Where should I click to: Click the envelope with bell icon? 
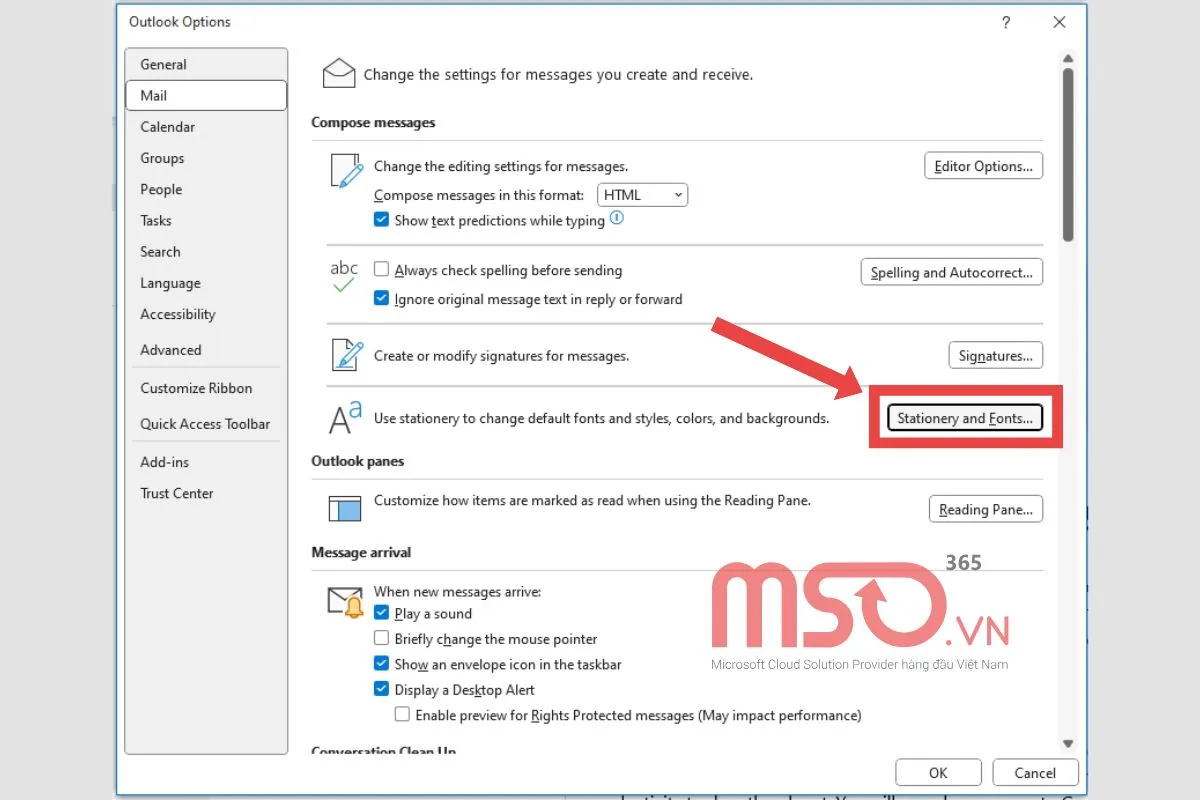point(345,602)
